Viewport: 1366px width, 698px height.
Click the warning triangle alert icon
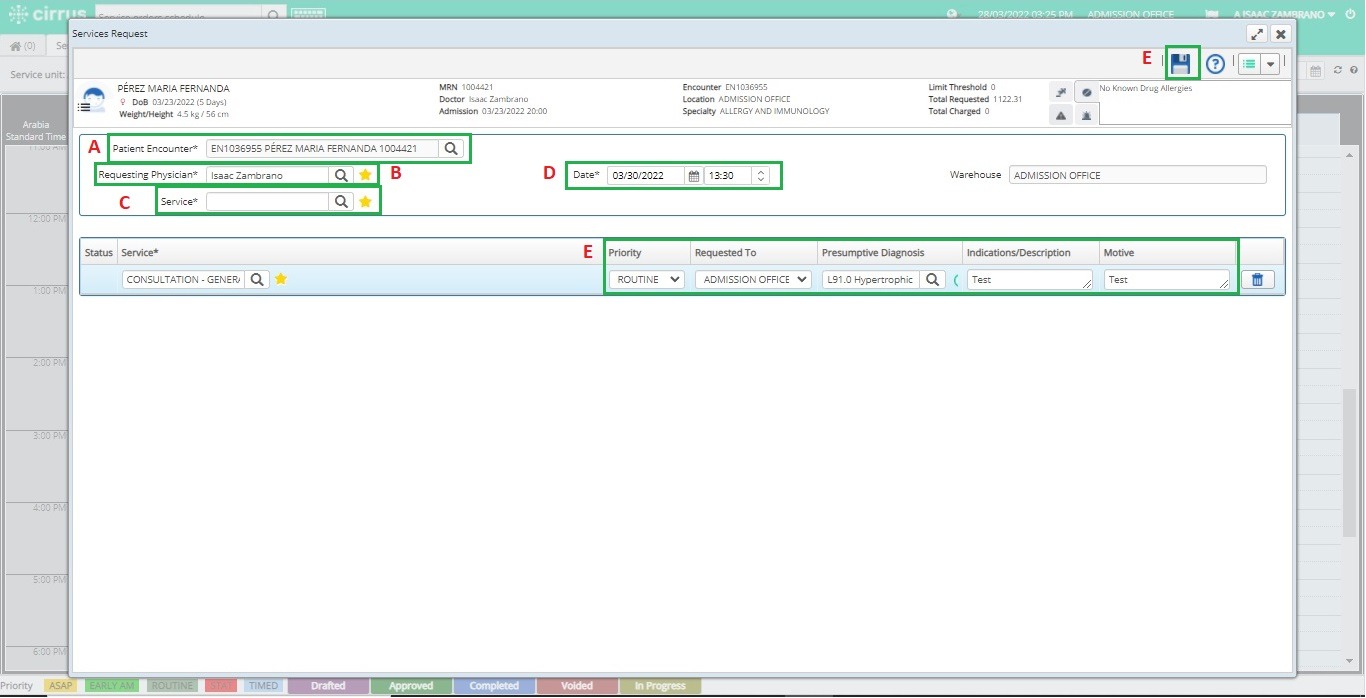coord(1060,116)
